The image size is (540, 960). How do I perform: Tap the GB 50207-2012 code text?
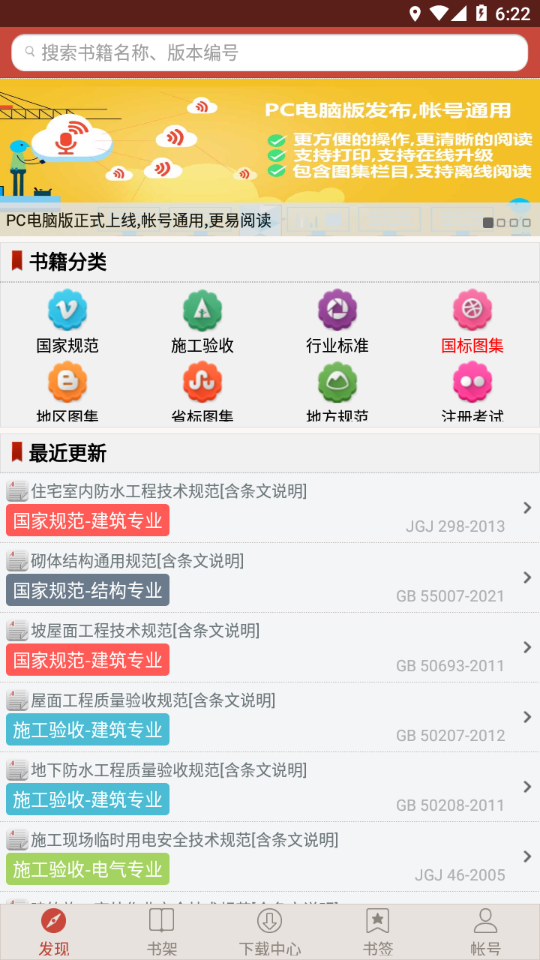[451, 736]
